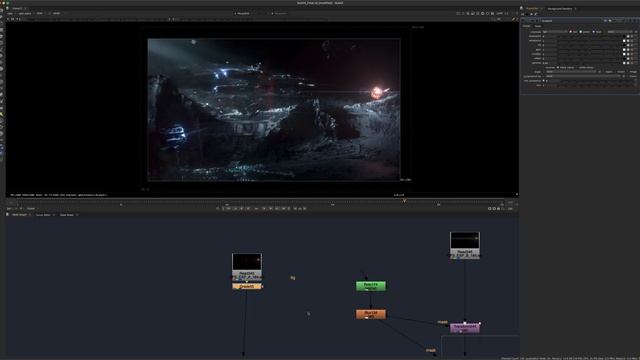Open the channels dropdown in Grade properties

[555, 32]
